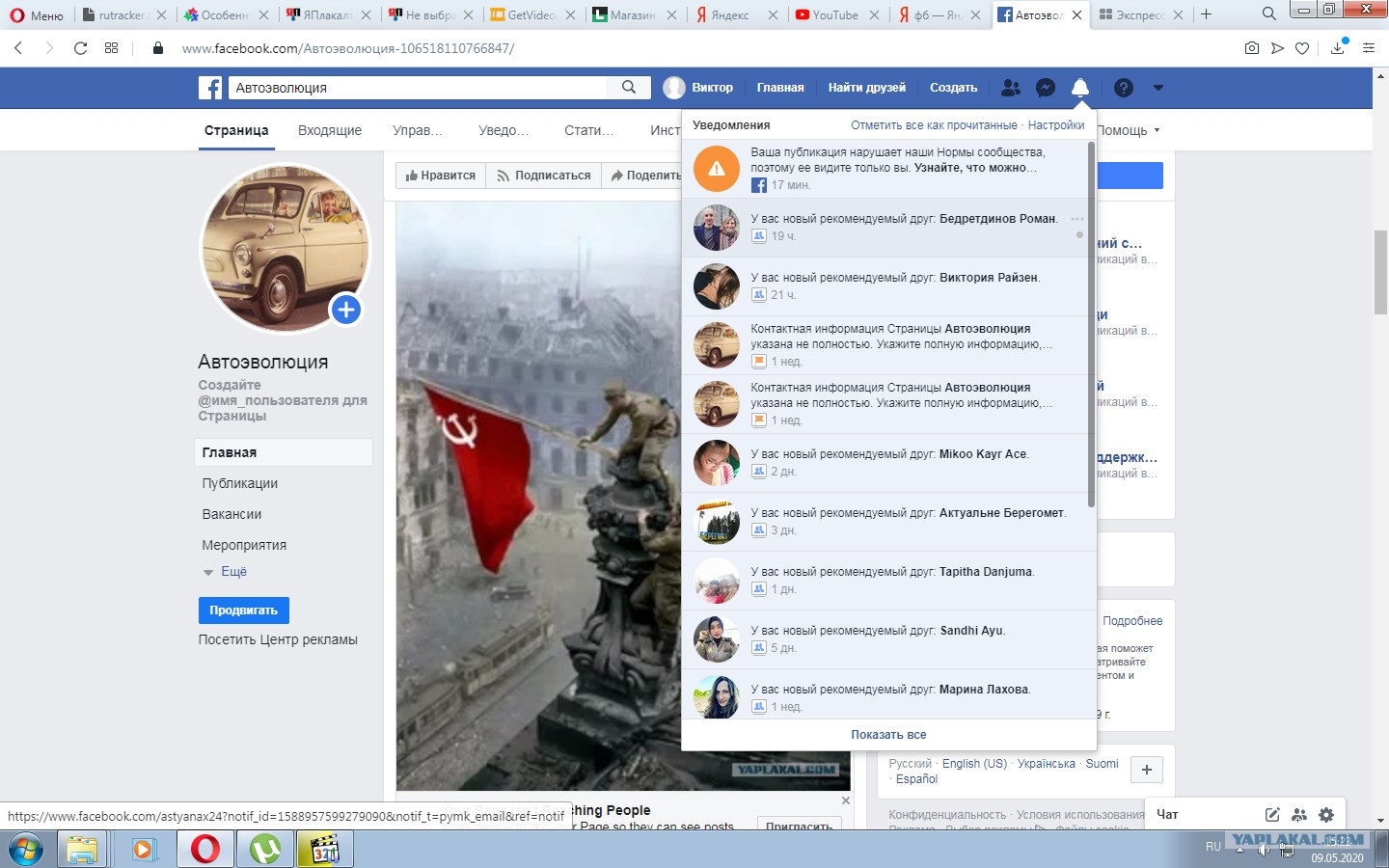Open notification about Марина Лахова
Image resolution: width=1389 pixels, height=868 pixels.
(885, 694)
